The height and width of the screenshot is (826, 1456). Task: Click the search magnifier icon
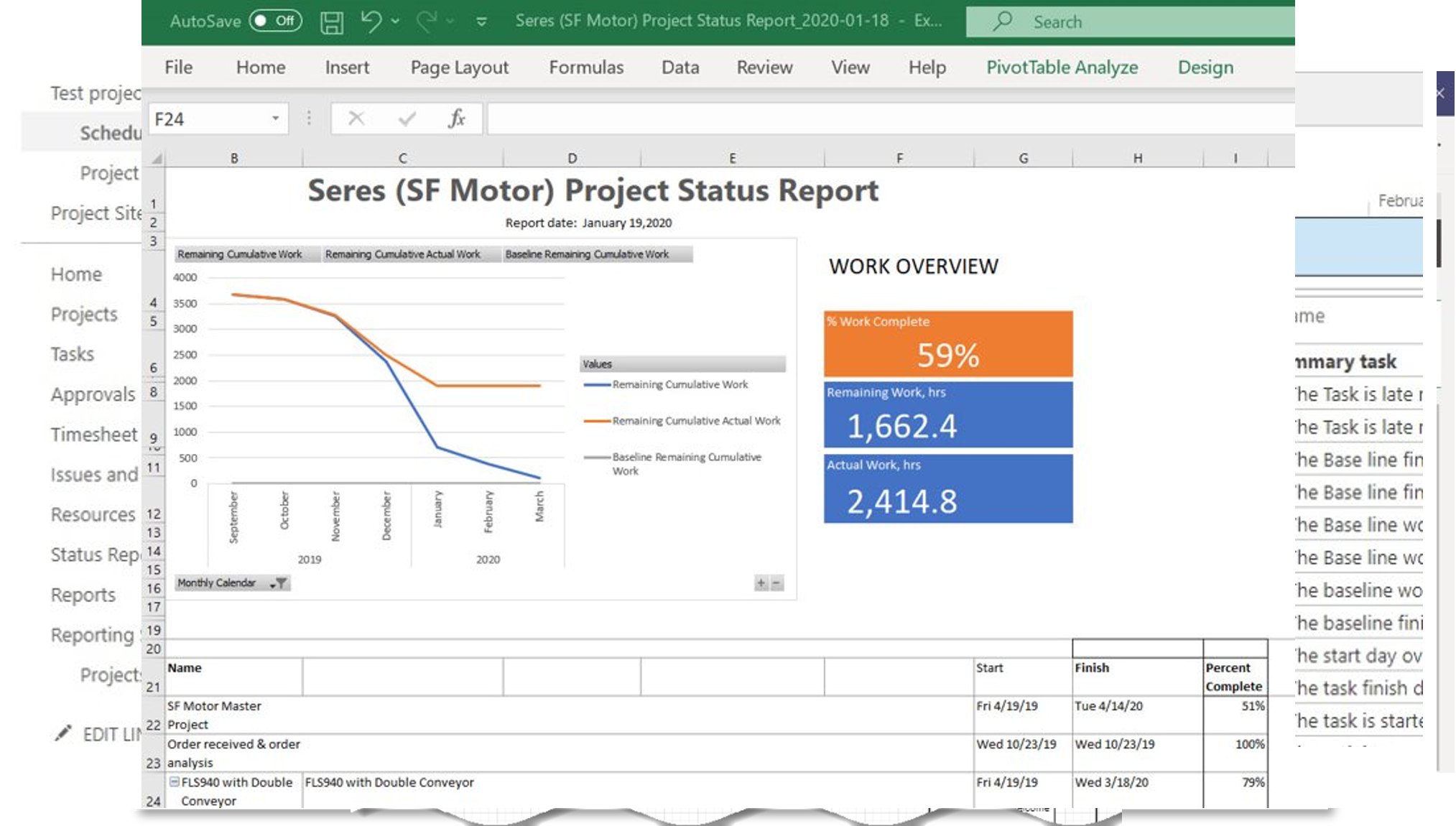[1002, 22]
